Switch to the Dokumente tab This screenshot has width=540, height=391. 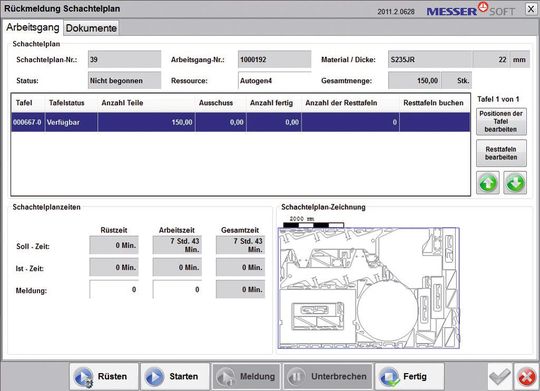tap(91, 28)
